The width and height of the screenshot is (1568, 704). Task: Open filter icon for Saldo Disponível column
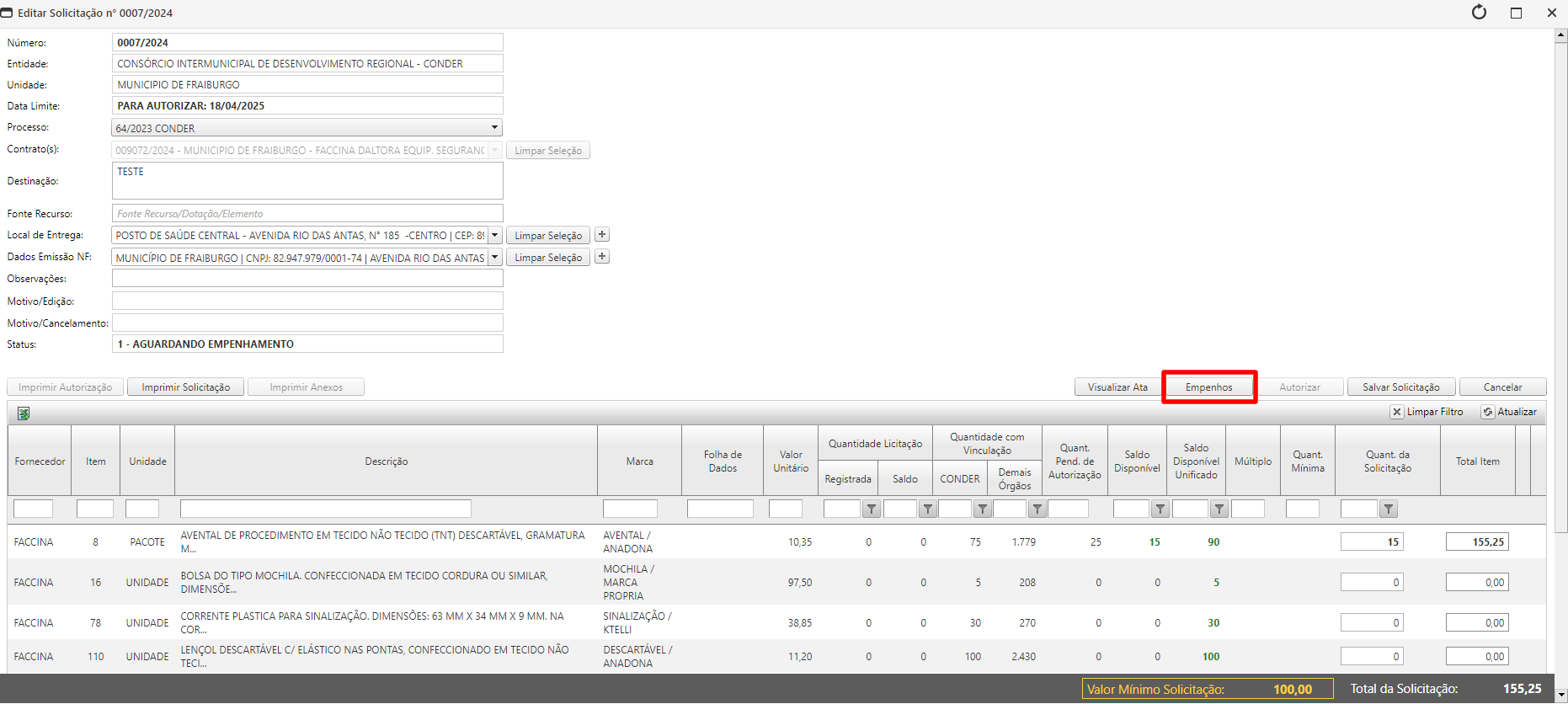coord(1160,509)
